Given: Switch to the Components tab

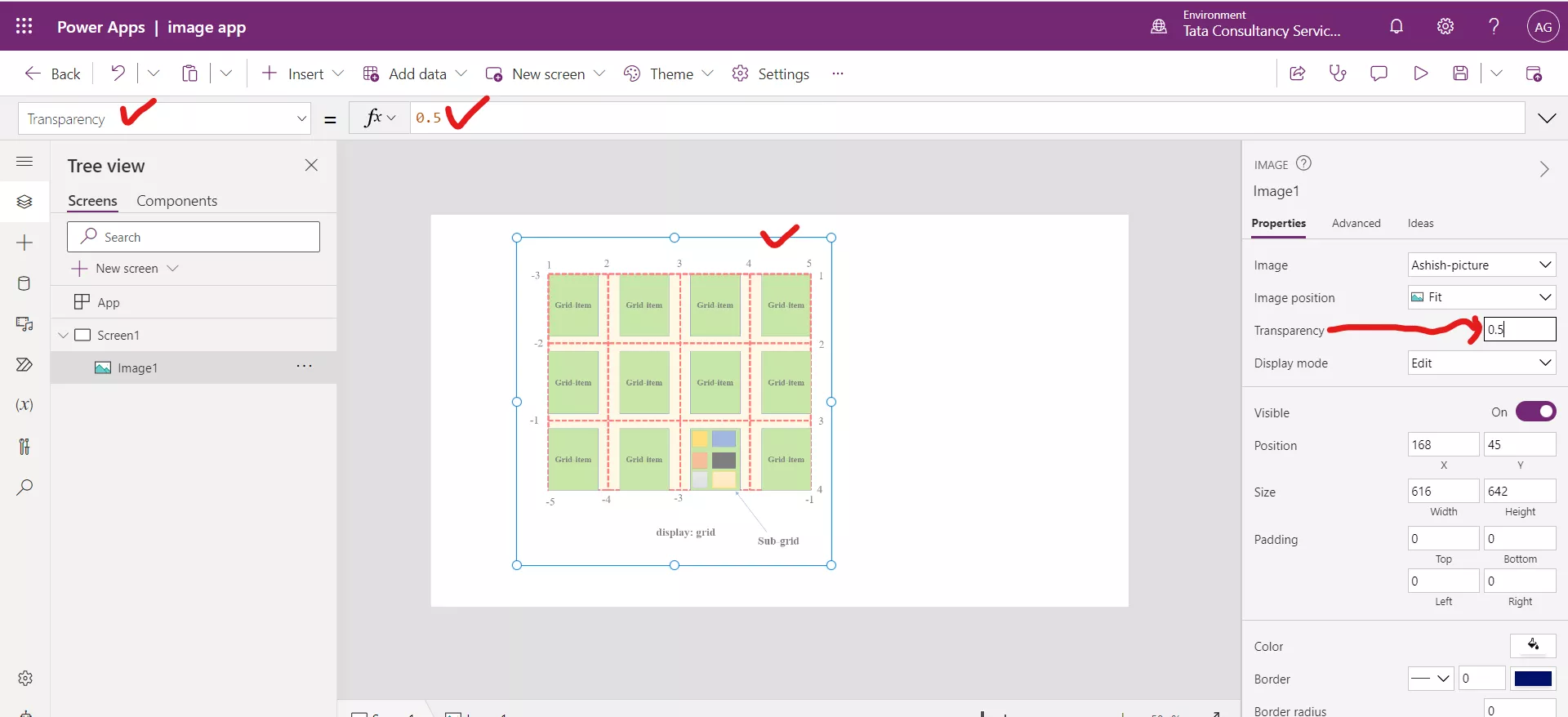Looking at the screenshot, I should click(x=176, y=201).
